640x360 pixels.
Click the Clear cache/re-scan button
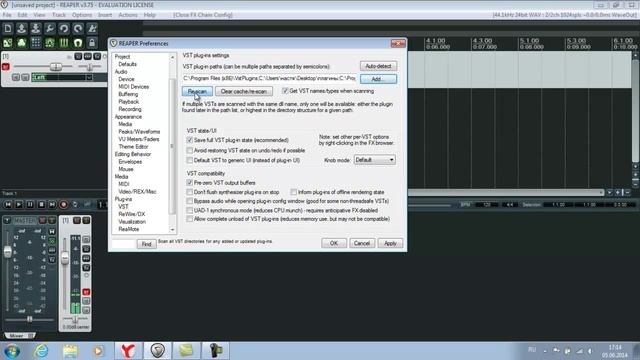(244, 91)
